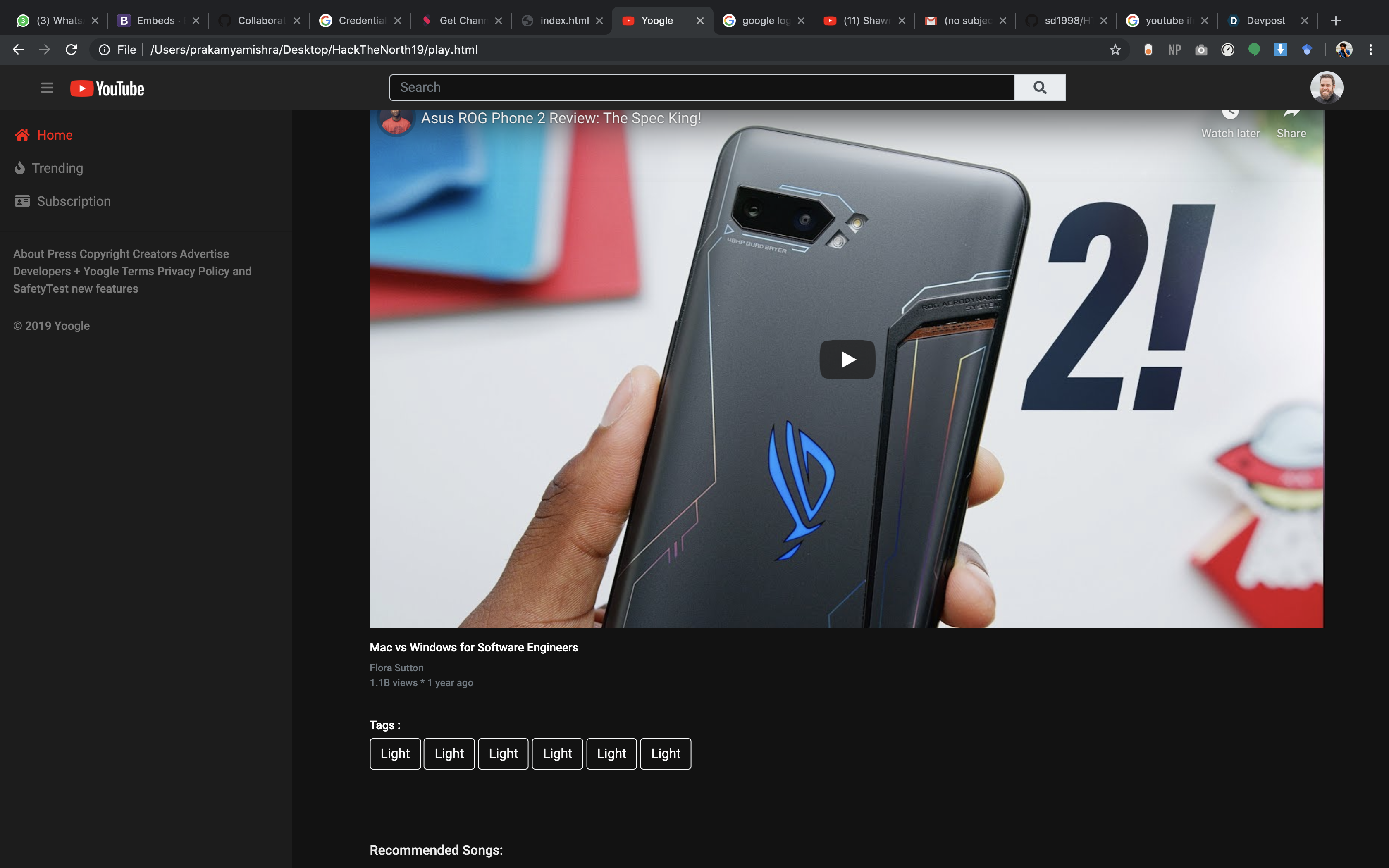Open Trending in sidebar

pyautogui.click(x=57, y=168)
